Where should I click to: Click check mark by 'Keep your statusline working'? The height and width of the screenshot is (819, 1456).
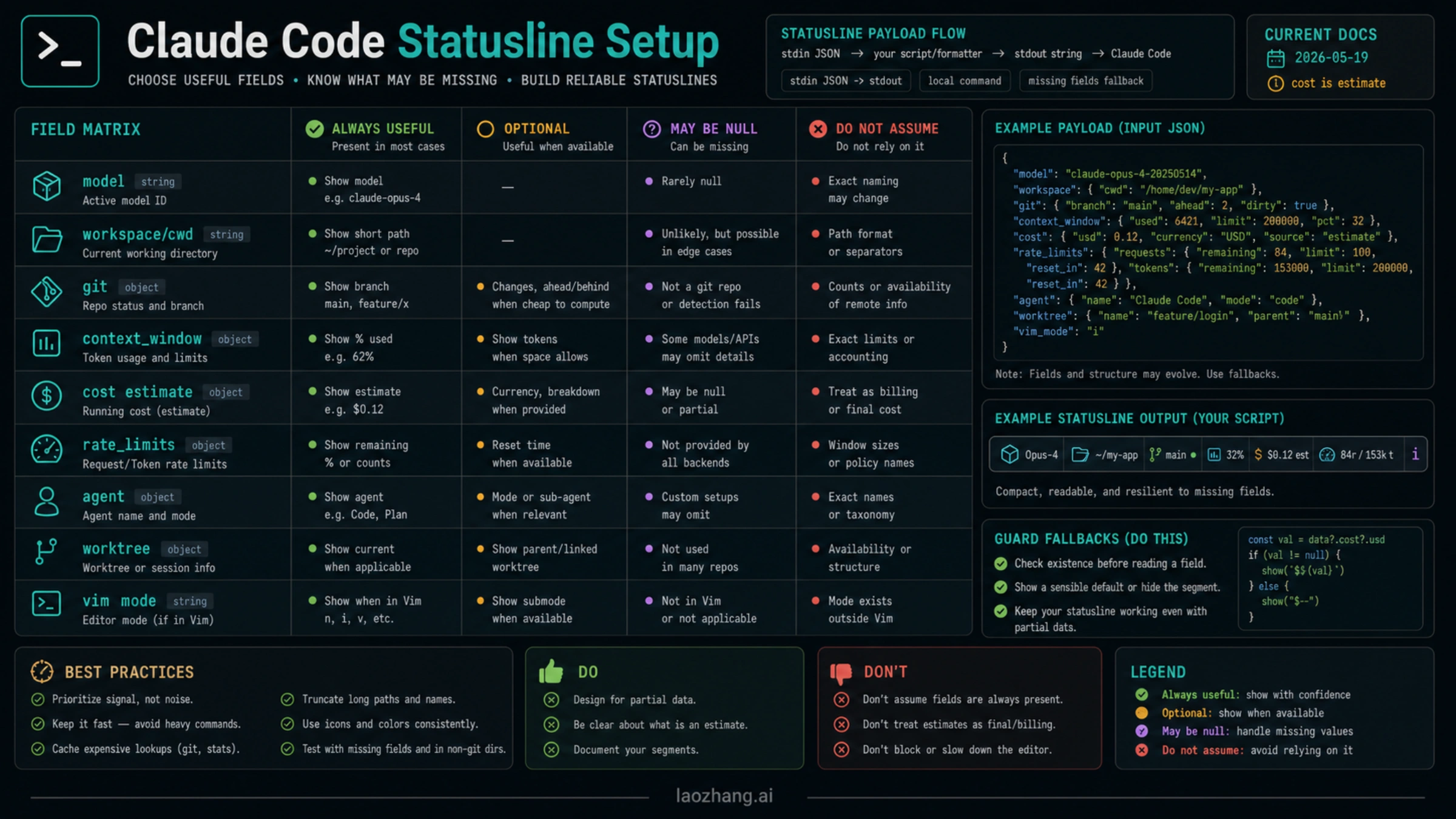[x=1001, y=611]
